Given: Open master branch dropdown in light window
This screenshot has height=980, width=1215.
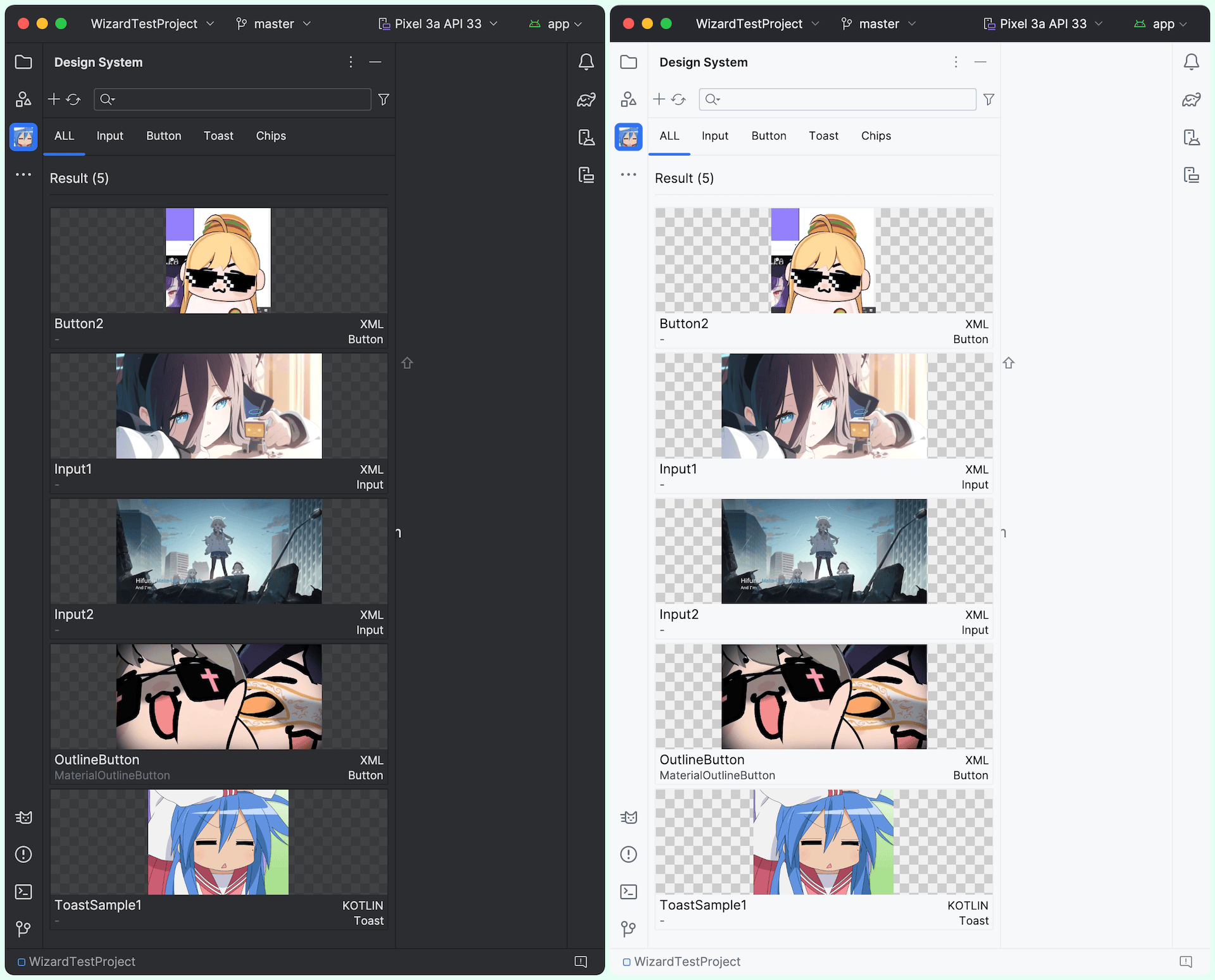Looking at the screenshot, I should coord(878,24).
